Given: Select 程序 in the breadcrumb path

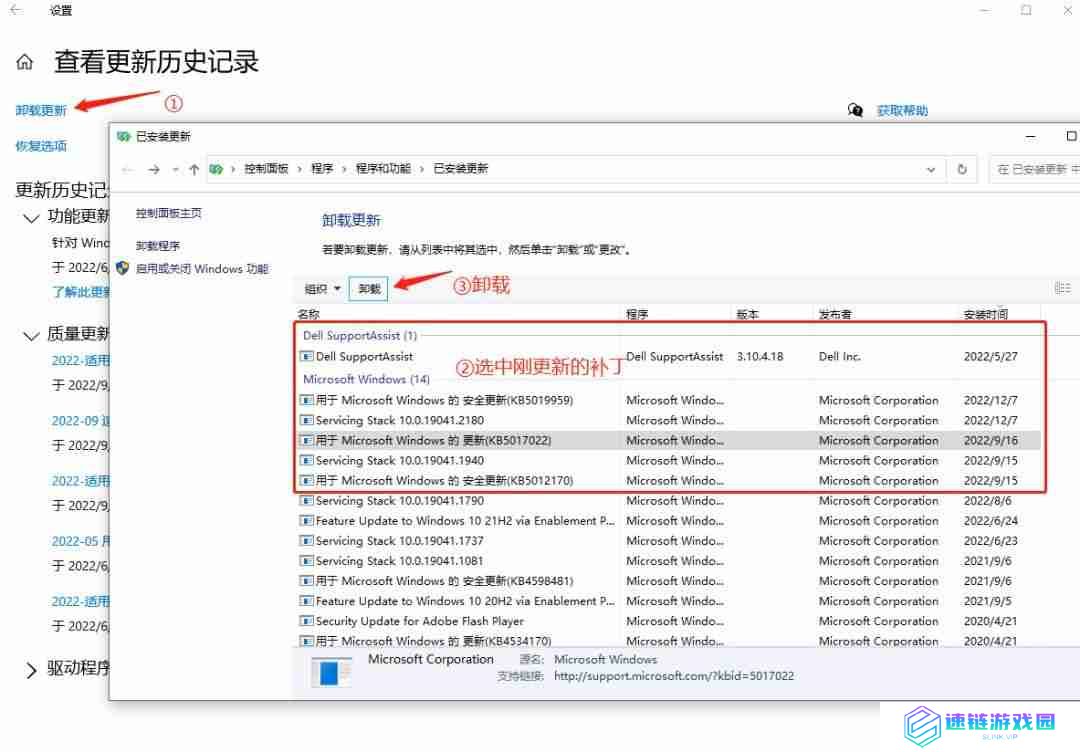Looking at the screenshot, I should click(322, 169).
